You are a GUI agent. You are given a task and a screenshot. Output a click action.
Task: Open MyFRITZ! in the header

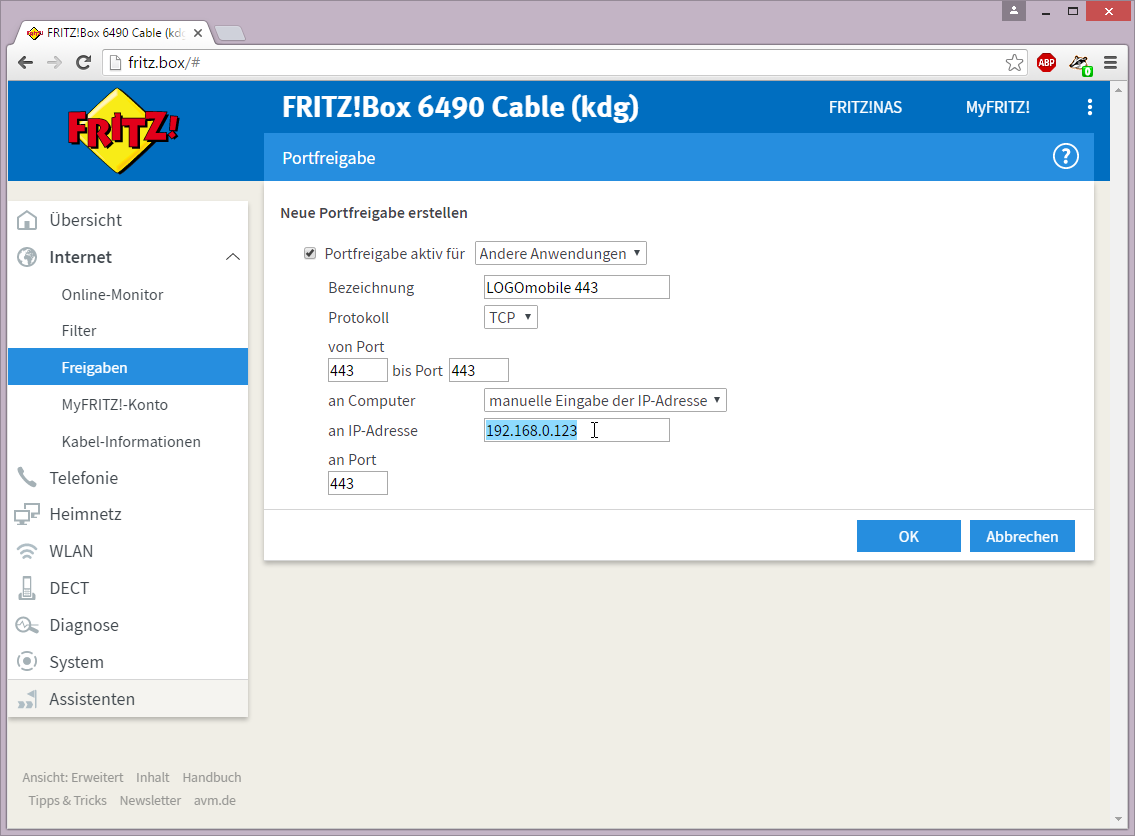point(997,107)
